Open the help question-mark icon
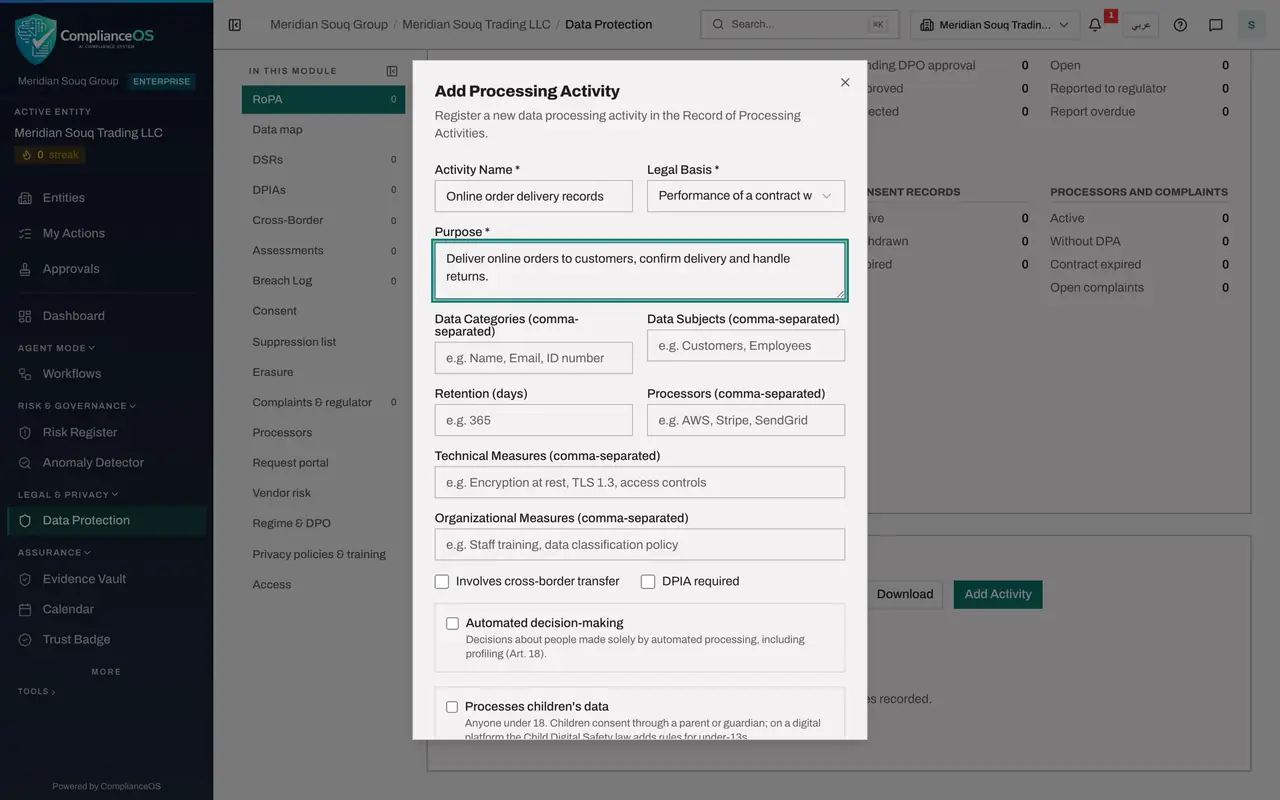1280x800 pixels. point(1180,25)
